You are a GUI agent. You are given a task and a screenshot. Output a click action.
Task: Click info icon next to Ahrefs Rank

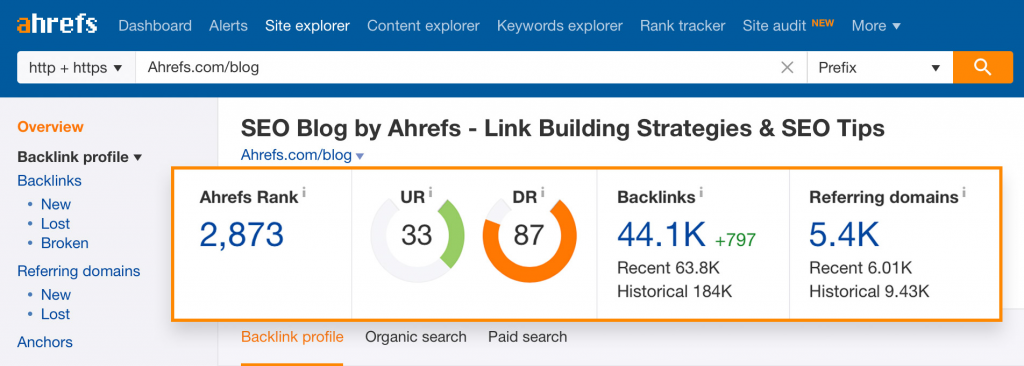tap(304, 193)
